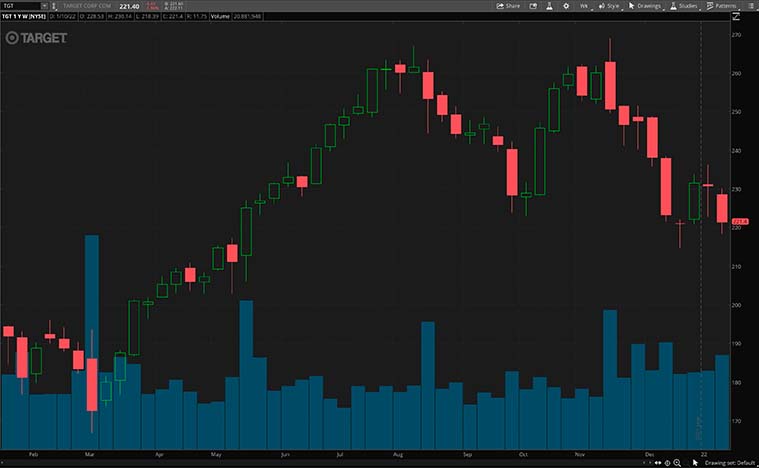Open the Style menu
The width and height of the screenshot is (759, 468).
tap(610, 6)
